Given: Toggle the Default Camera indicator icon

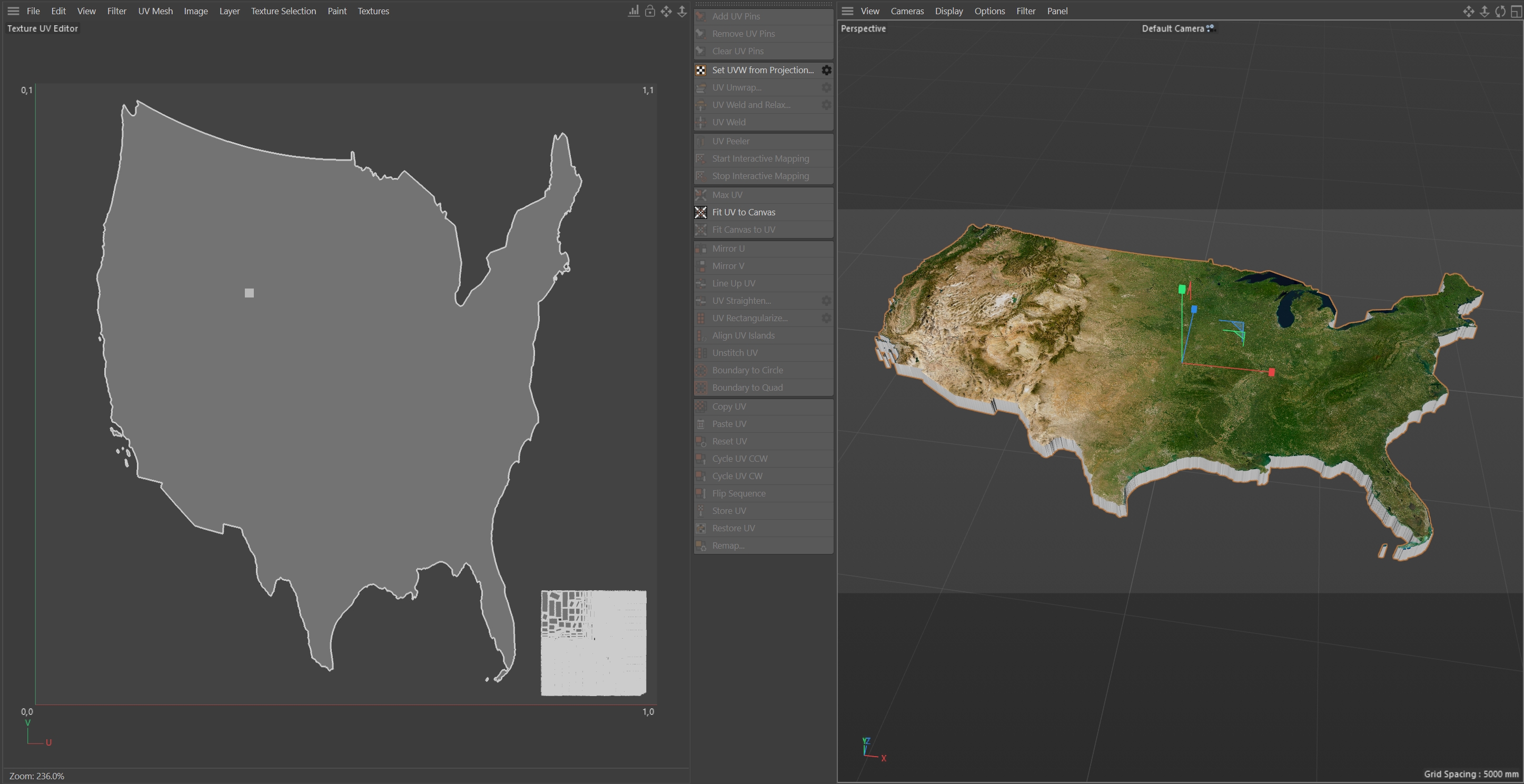Looking at the screenshot, I should tap(1210, 28).
